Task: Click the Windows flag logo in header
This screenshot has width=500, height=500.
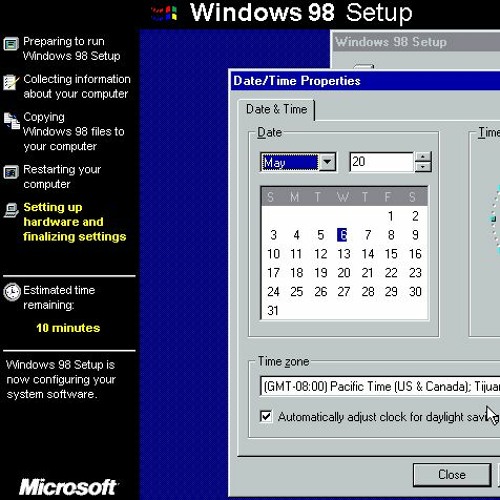Action: [x=164, y=14]
